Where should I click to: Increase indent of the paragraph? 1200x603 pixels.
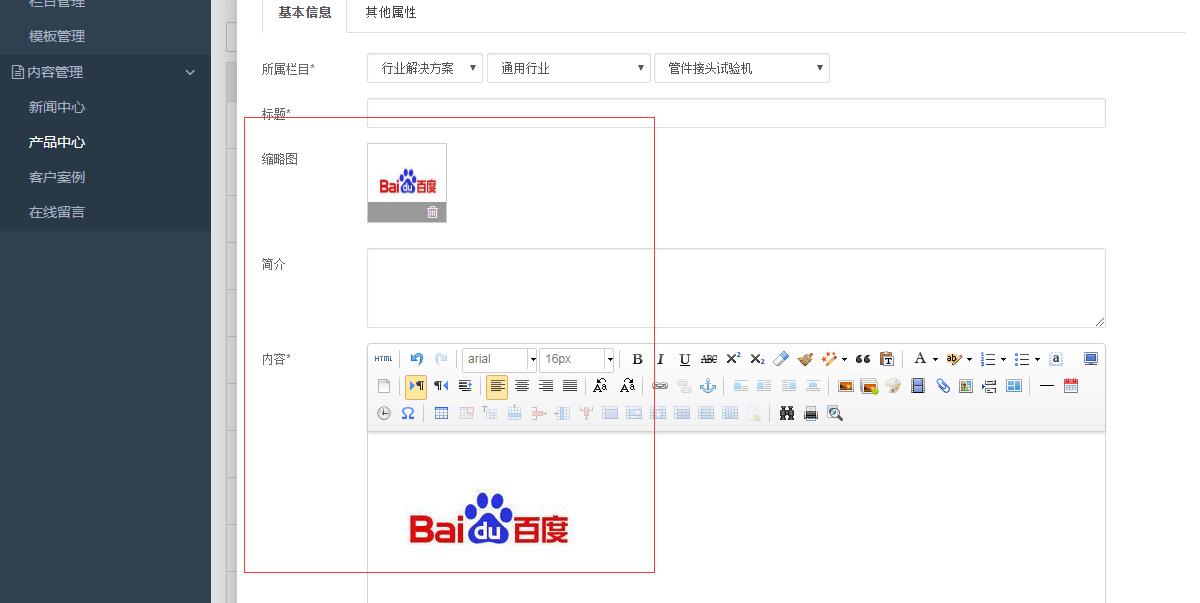tap(465, 386)
